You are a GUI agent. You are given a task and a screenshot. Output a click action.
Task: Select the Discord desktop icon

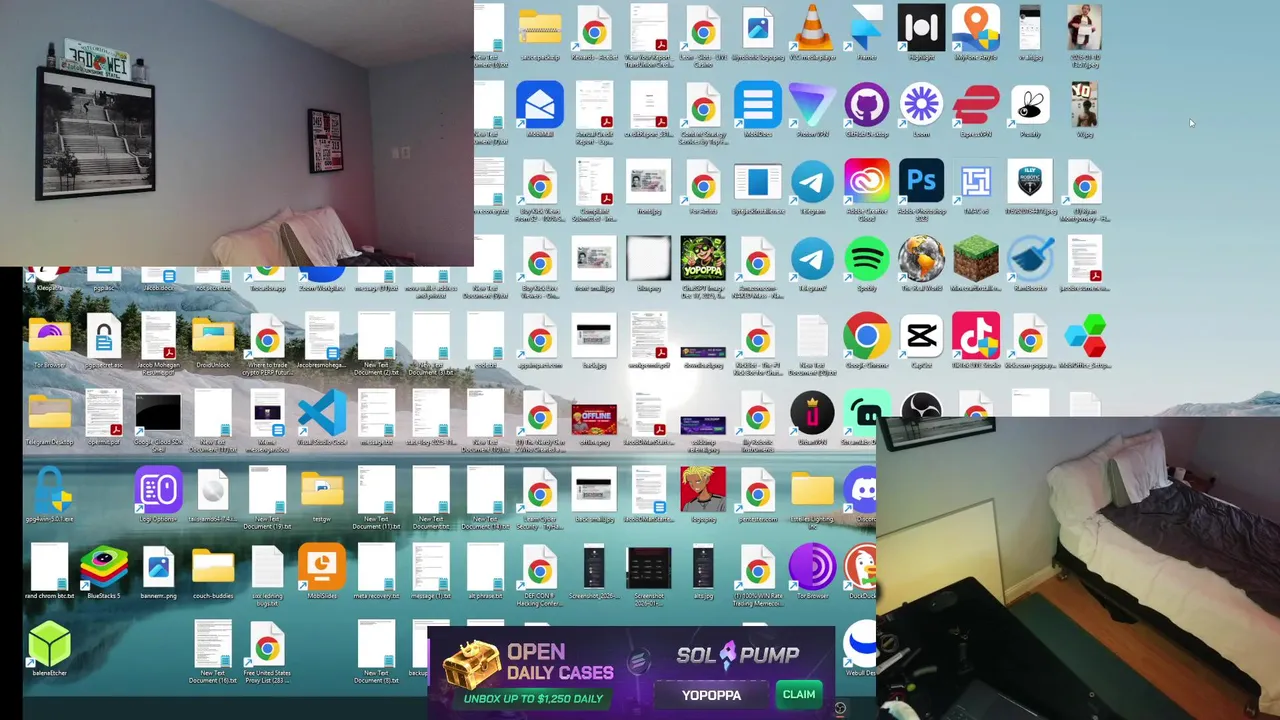(861, 490)
